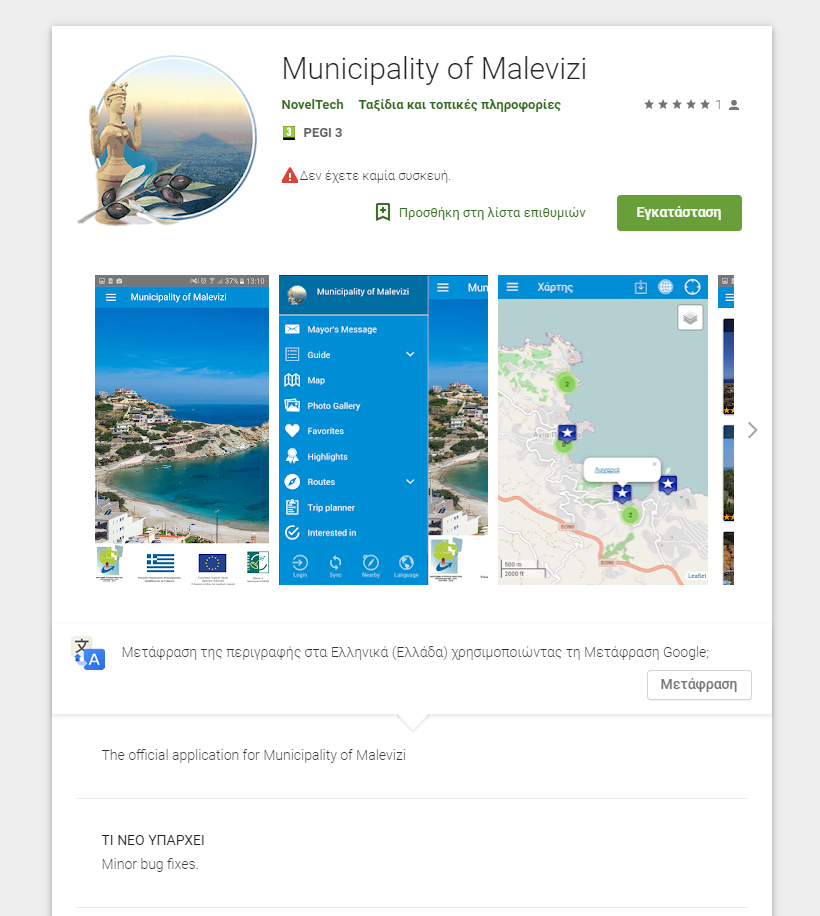Expand the Routes chevron in menu screenshot
The width and height of the screenshot is (820, 916).
click(x=409, y=482)
